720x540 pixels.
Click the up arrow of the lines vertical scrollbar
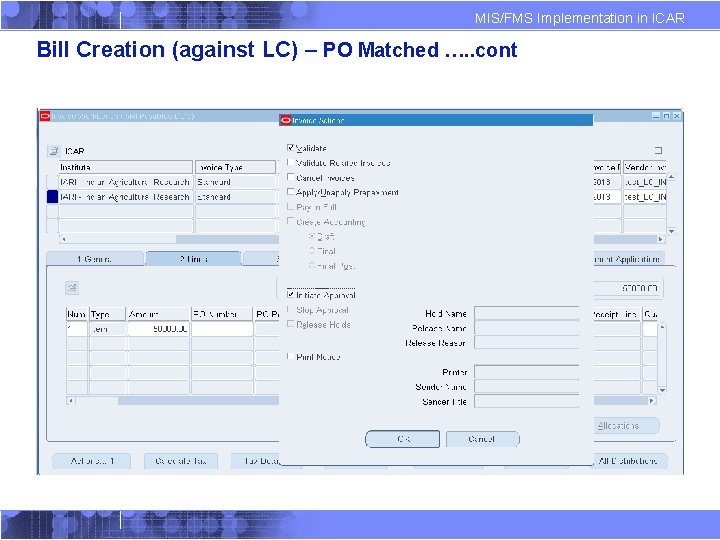coord(662,326)
